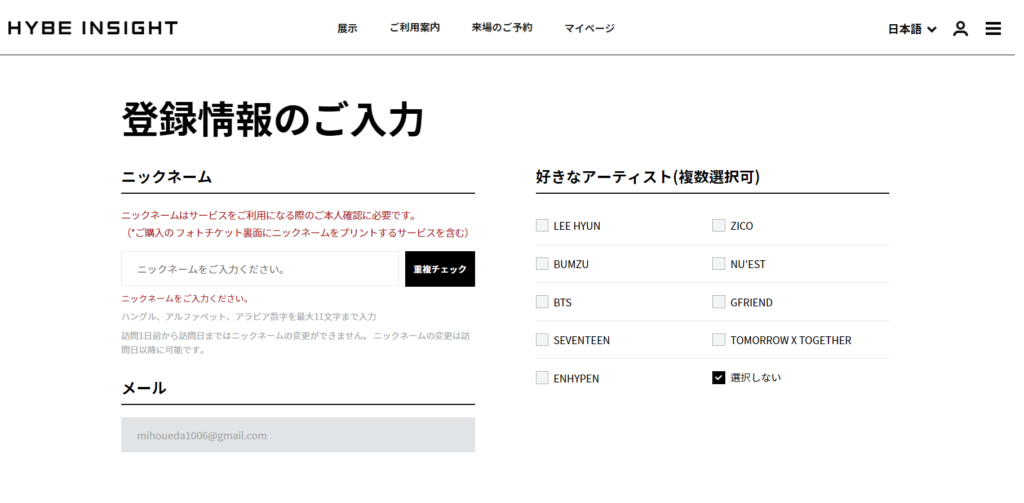Image resolution: width=1024 pixels, height=503 pixels.
Task: Check the LEE HYUN artist checkbox
Action: point(542,225)
